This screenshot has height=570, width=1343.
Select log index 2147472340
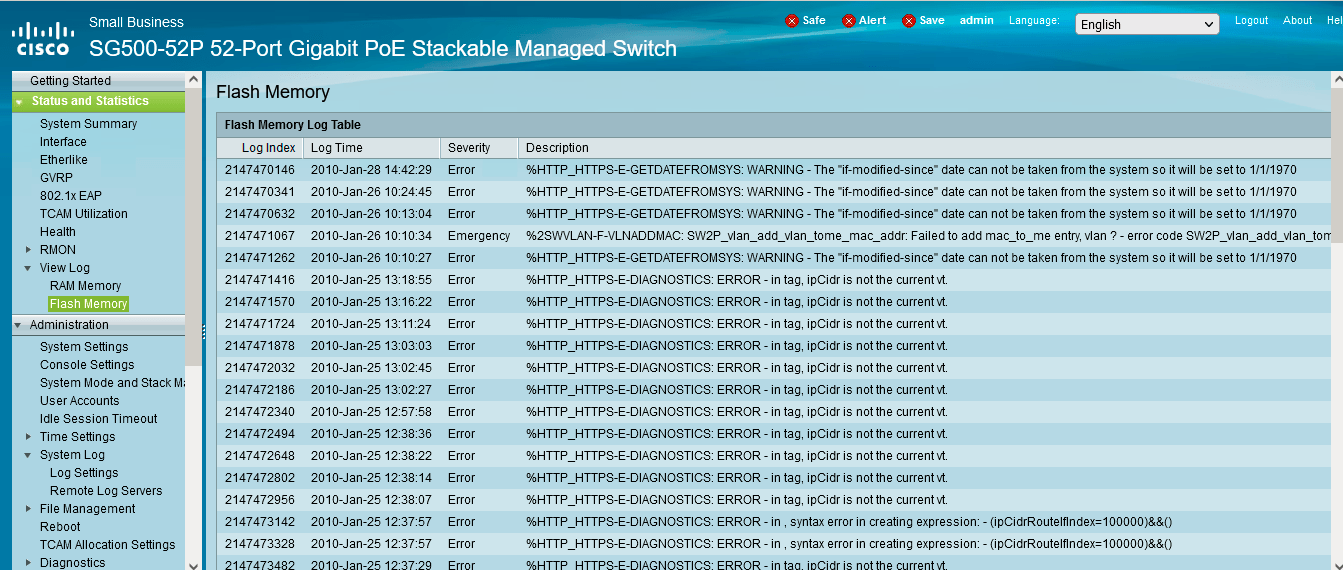tap(260, 412)
